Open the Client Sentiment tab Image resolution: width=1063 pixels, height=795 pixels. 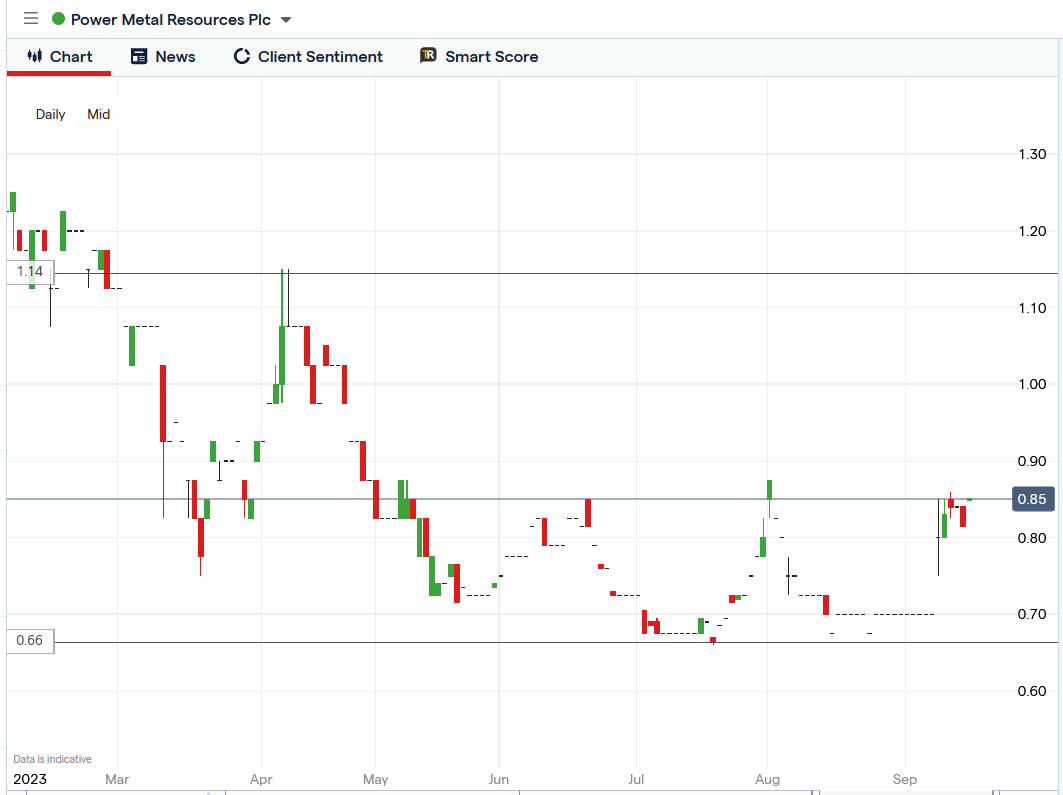(308, 56)
